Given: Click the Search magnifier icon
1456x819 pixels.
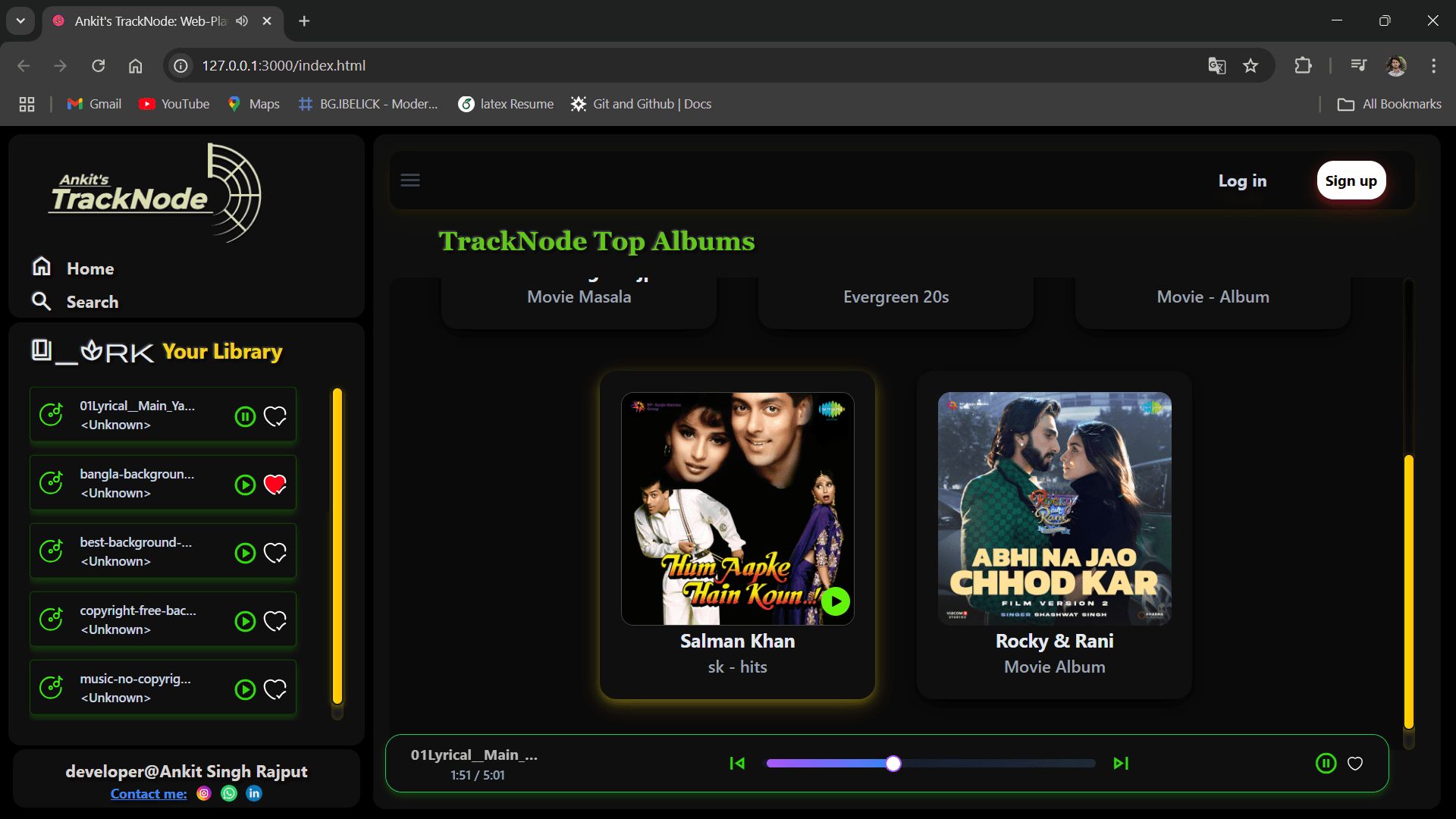Looking at the screenshot, I should [x=41, y=302].
